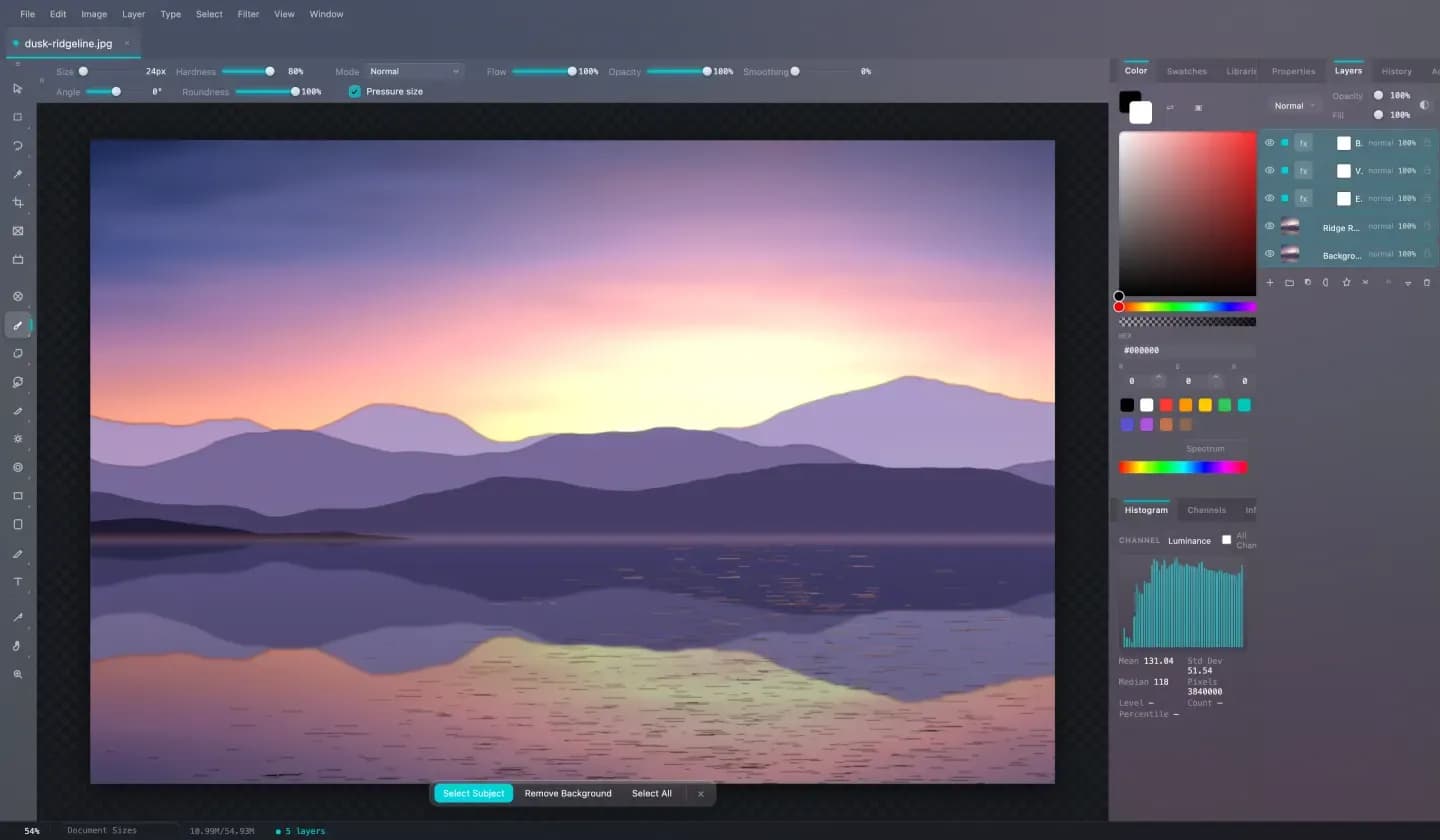Swap foreground and background colors
The image size is (1440, 840).
coord(1170,107)
